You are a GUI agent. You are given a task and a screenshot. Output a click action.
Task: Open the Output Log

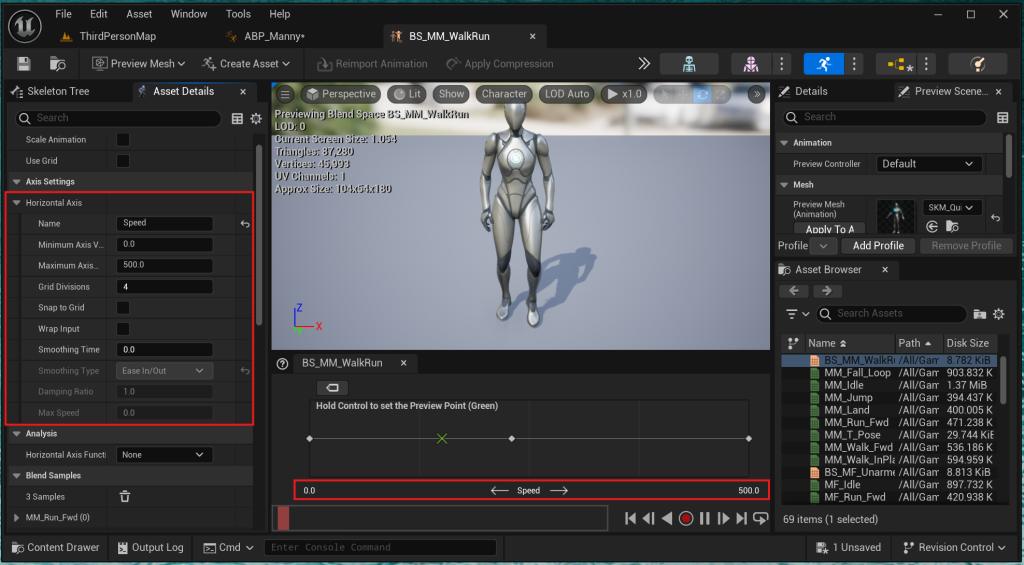(x=150, y=547)
